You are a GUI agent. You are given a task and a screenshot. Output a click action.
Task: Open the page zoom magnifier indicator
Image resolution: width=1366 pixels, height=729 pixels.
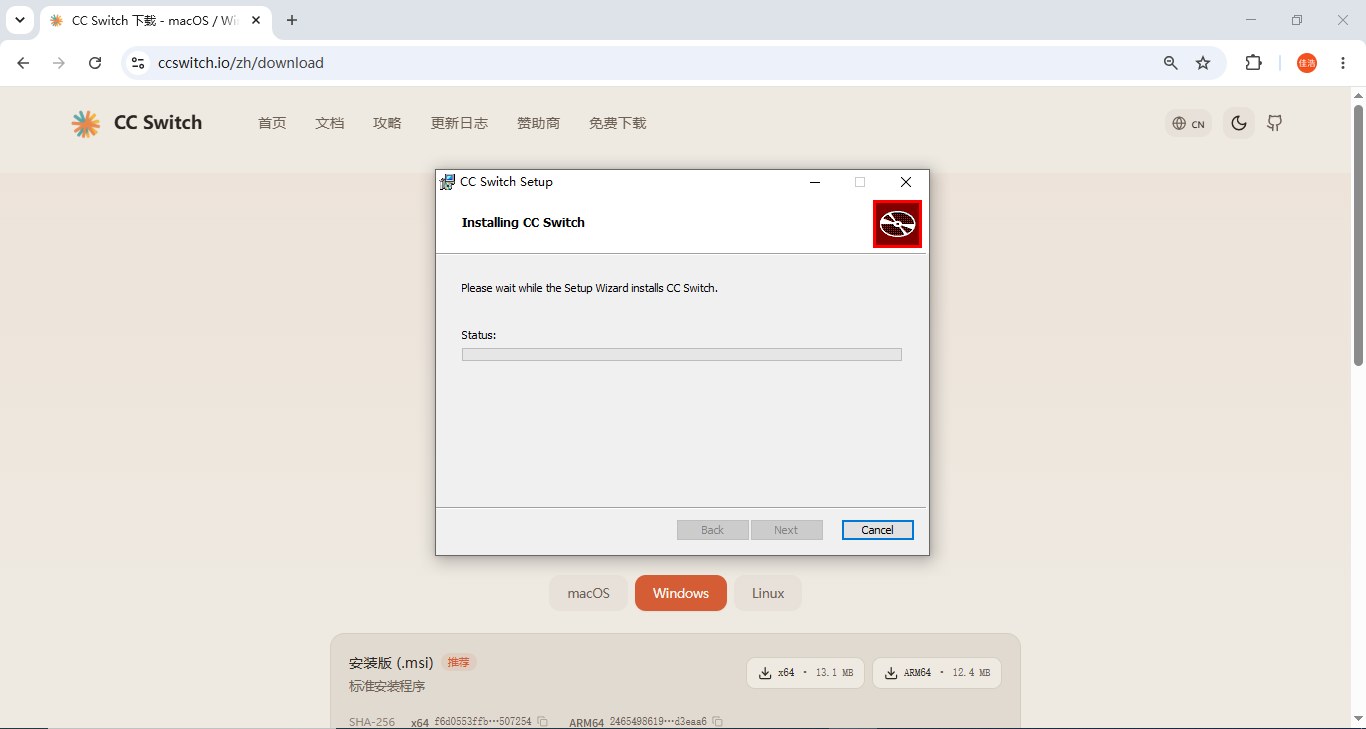tap(1171, 63)
